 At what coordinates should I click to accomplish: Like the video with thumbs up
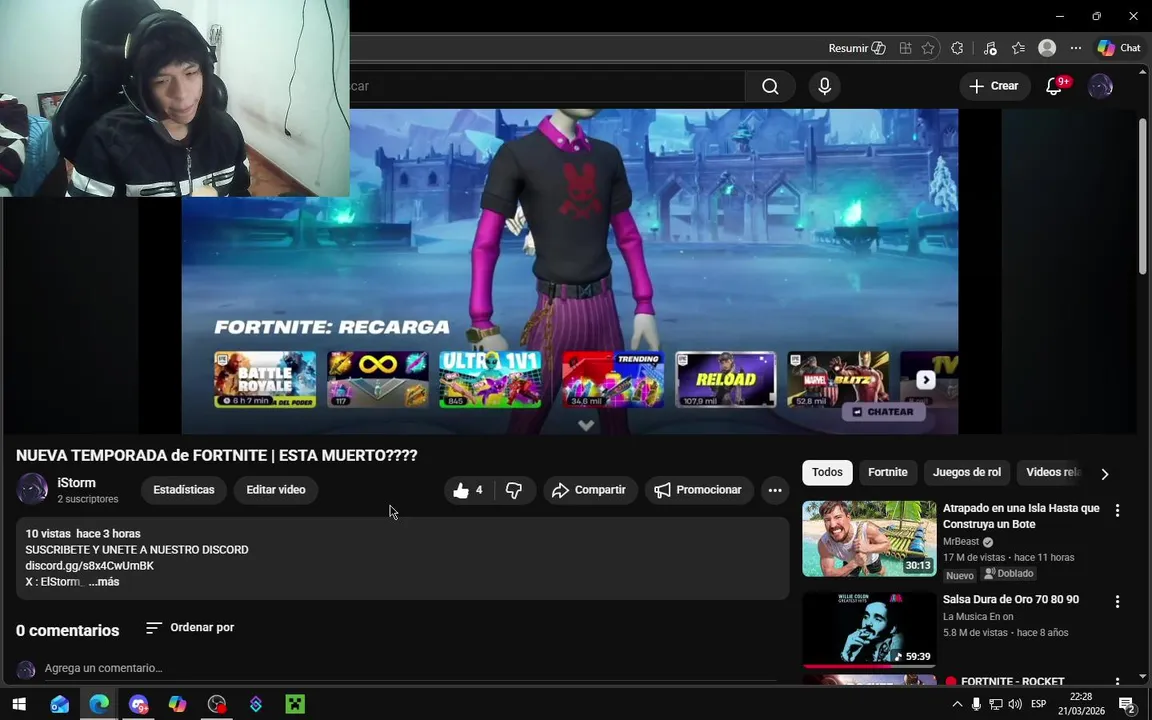click(x=469, y=490)
